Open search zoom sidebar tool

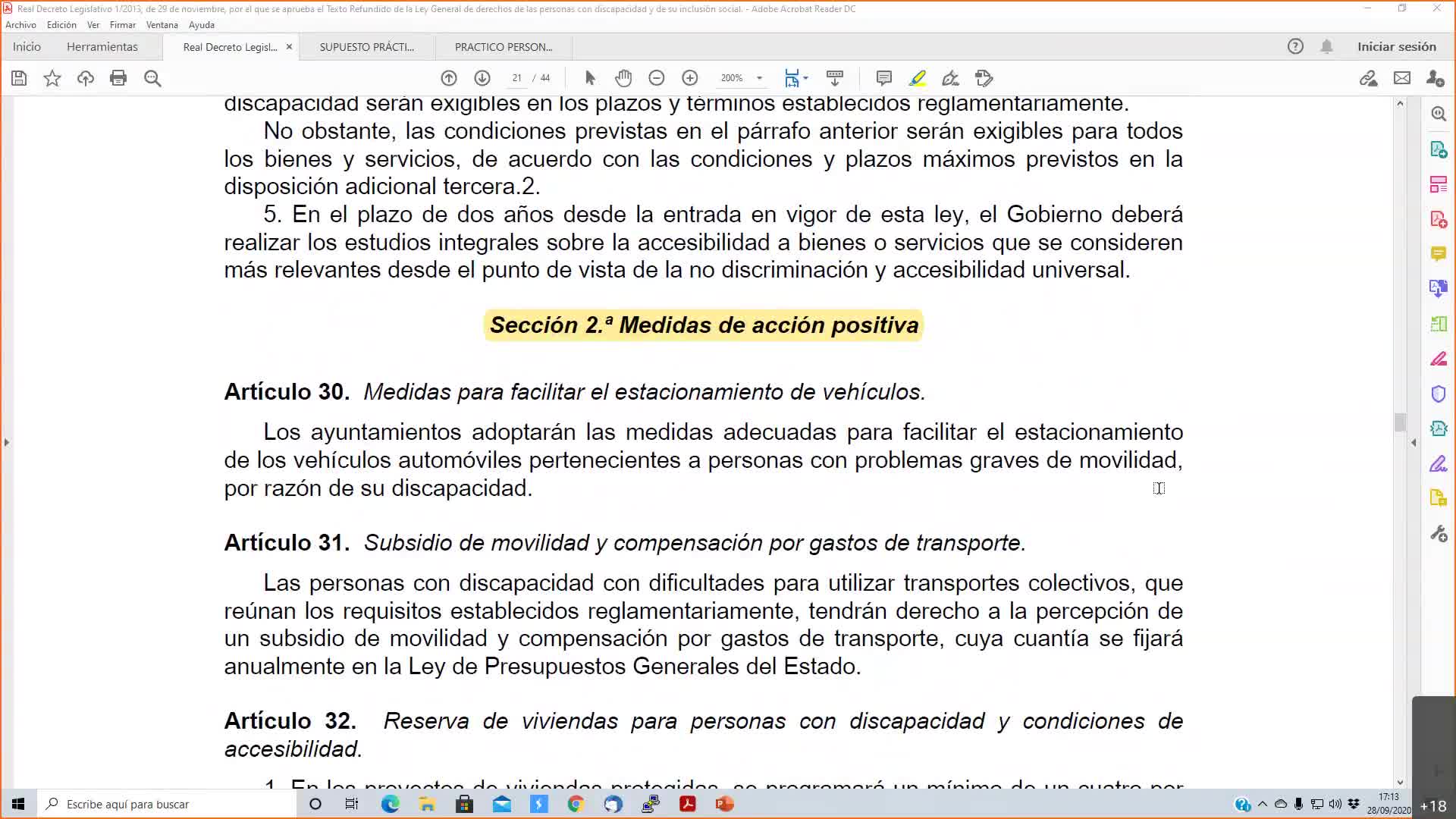click(x=1439, y=114)
